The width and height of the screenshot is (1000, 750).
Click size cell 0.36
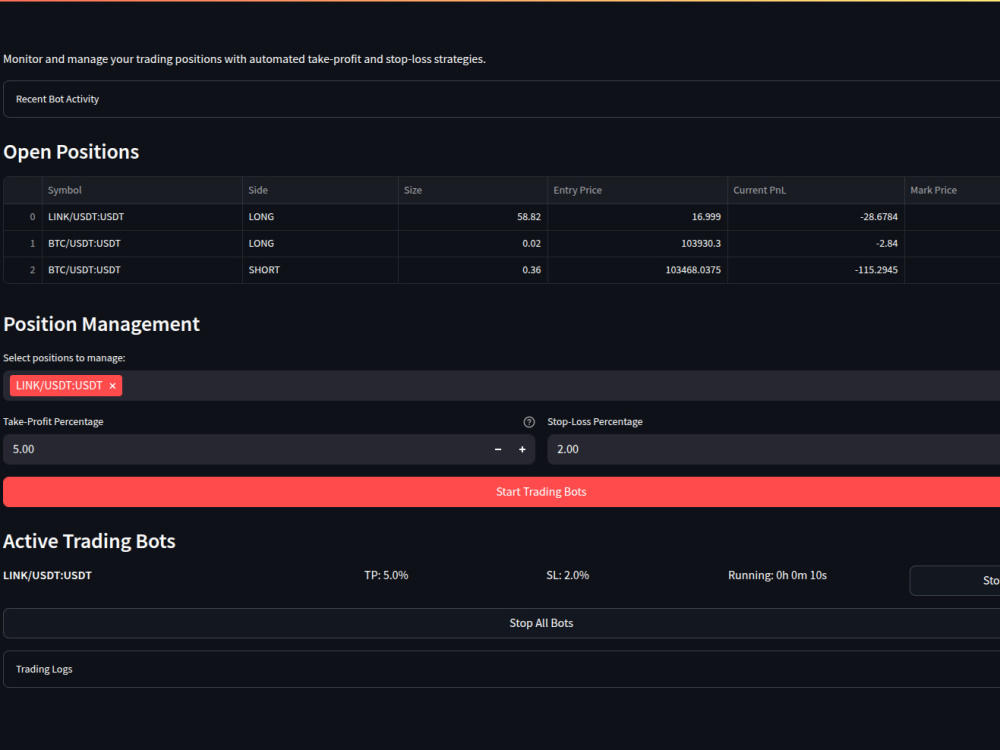(x=473, y=270)
